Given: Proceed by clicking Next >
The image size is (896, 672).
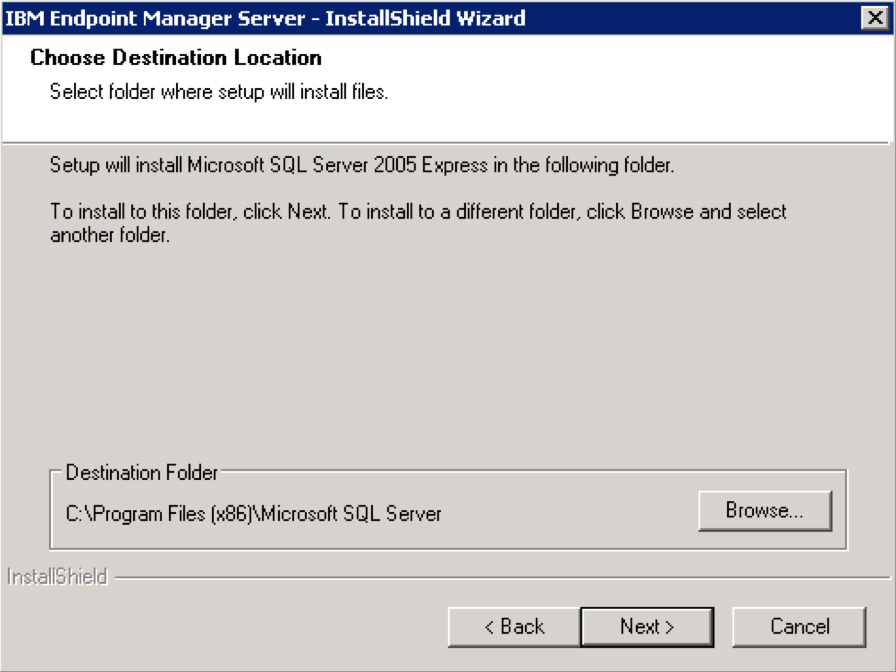Looking at the screenshot, I should pos(646,627).
